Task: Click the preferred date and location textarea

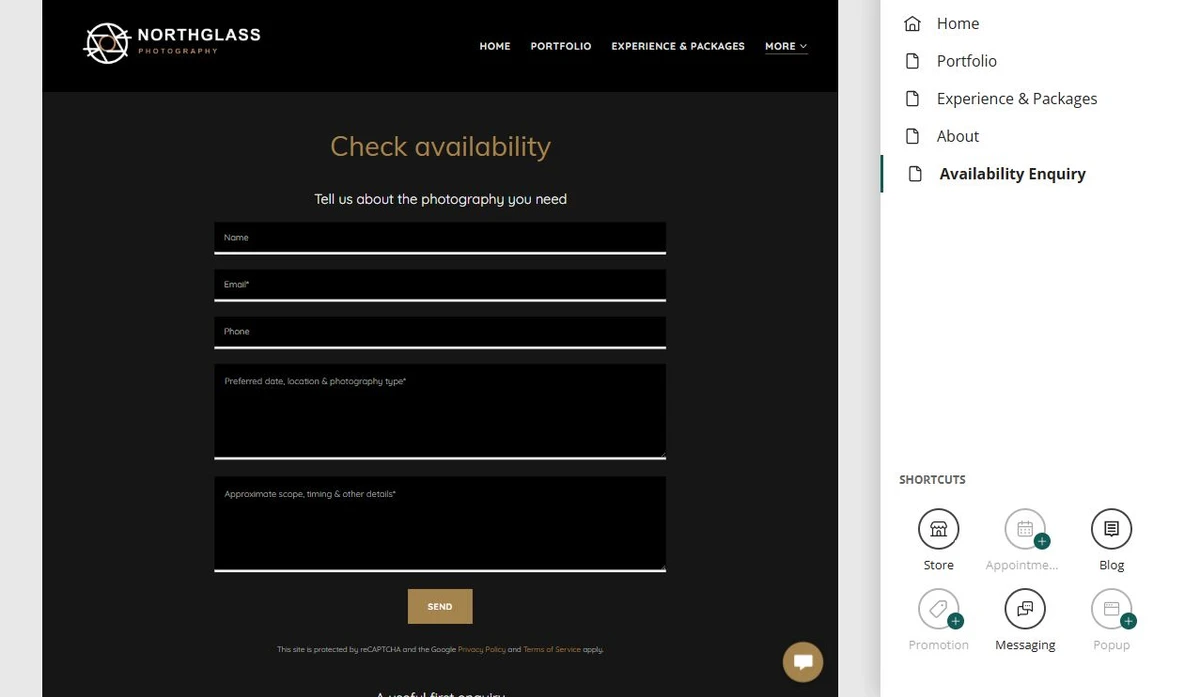Action: [440, 411]
